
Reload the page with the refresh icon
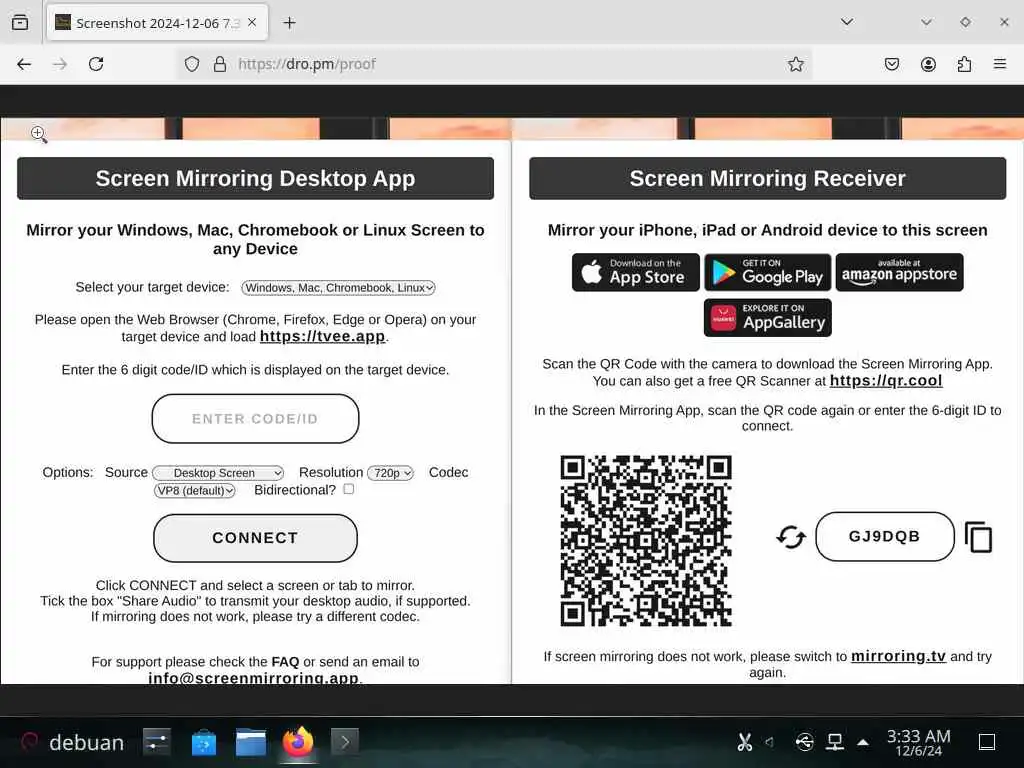coord(96,64)
